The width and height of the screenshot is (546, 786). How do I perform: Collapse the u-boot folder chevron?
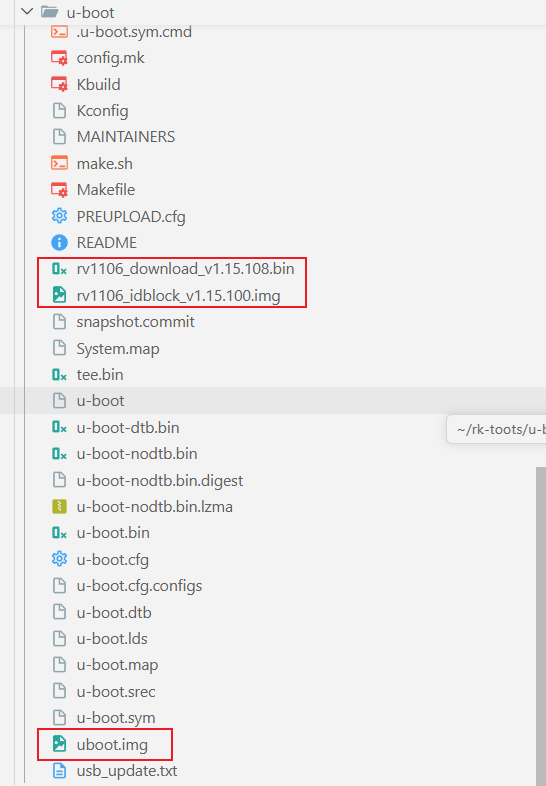pos(27,12)
